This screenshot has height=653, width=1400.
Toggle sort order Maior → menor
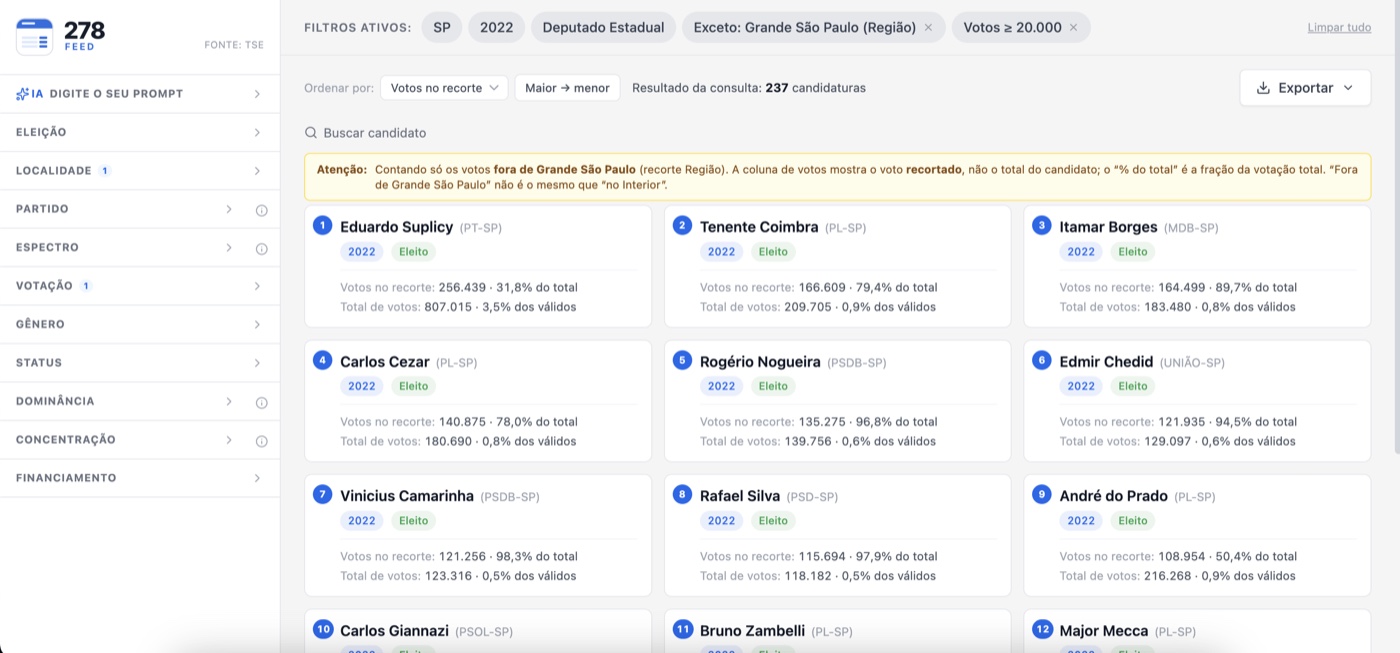567,88
